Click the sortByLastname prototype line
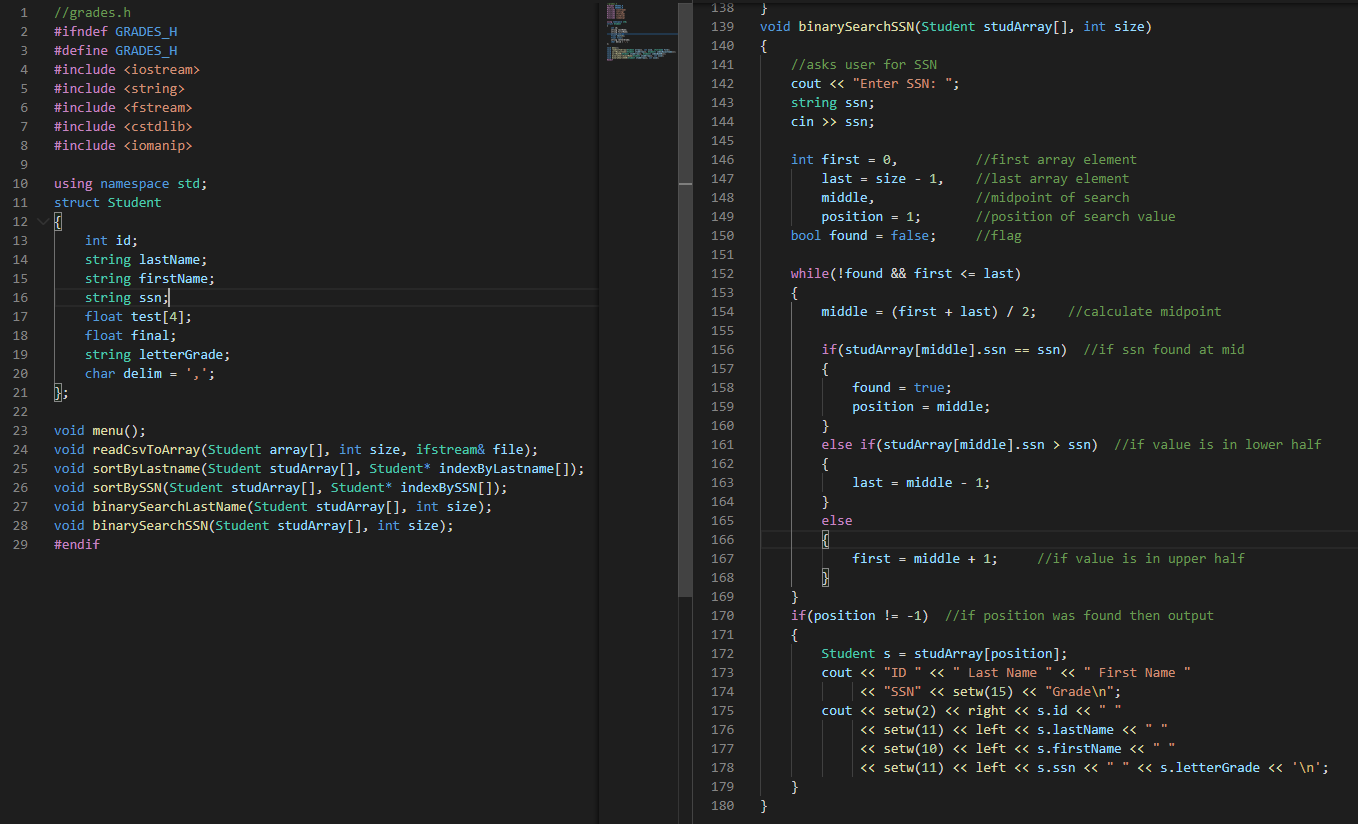Viewport: 1358px width, 824px height. coord(319,468)
